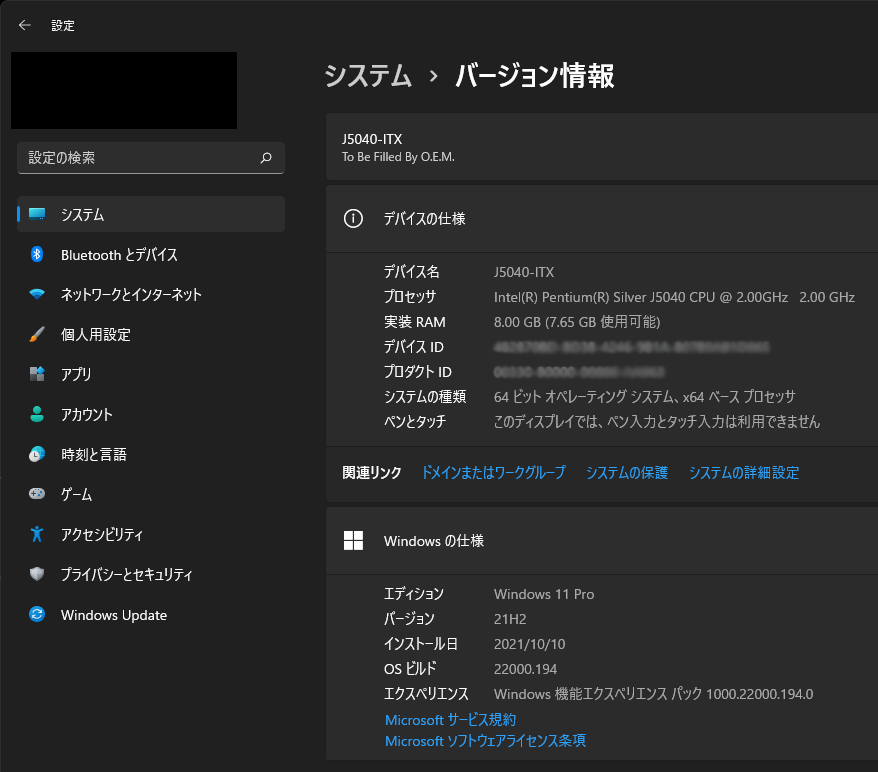This screenshot has width=878, height=772.
Task: Open ゲーム settings page
Action: pos(76,494)
